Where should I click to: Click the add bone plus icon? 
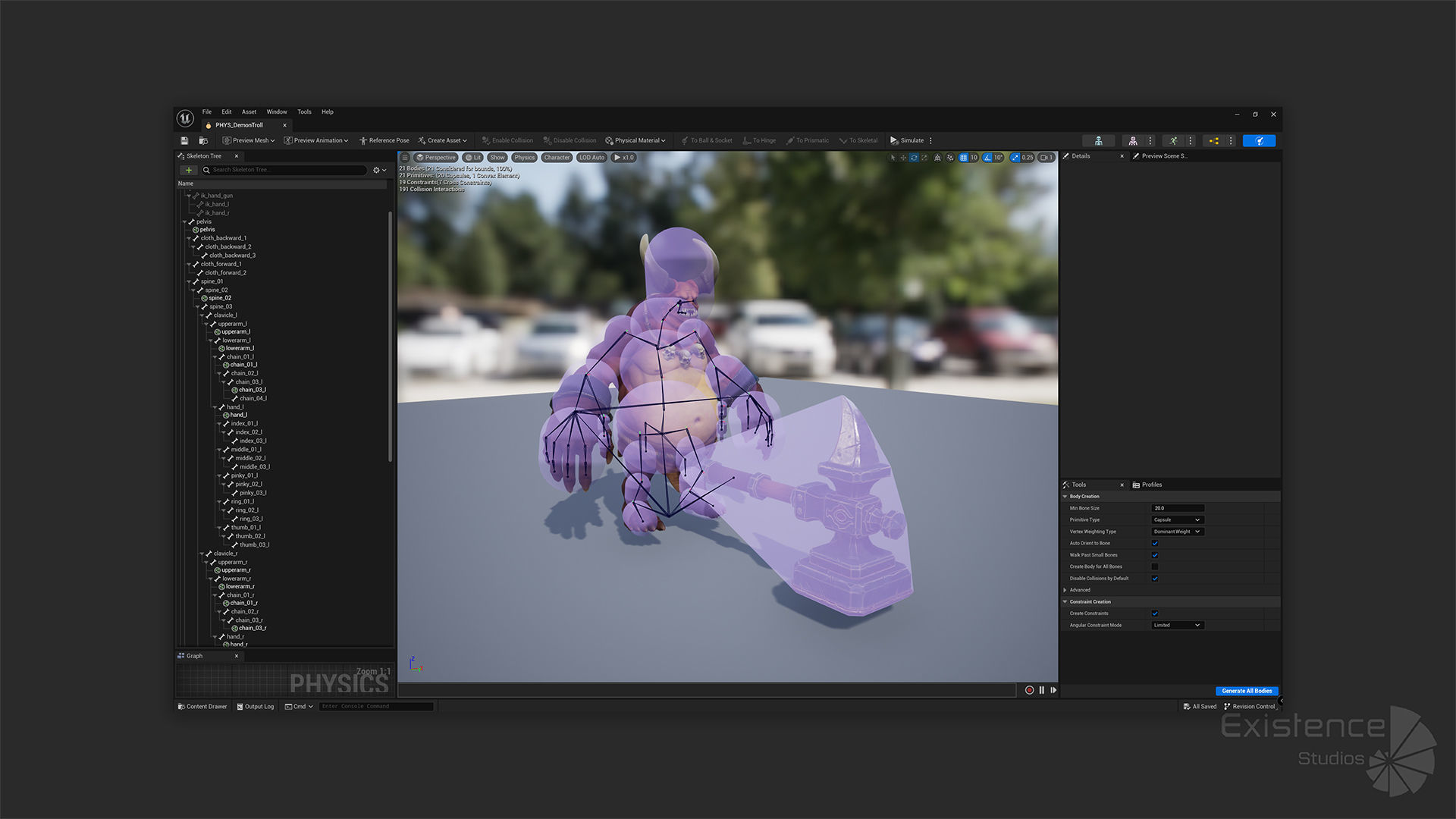click(x=189, y=170)
